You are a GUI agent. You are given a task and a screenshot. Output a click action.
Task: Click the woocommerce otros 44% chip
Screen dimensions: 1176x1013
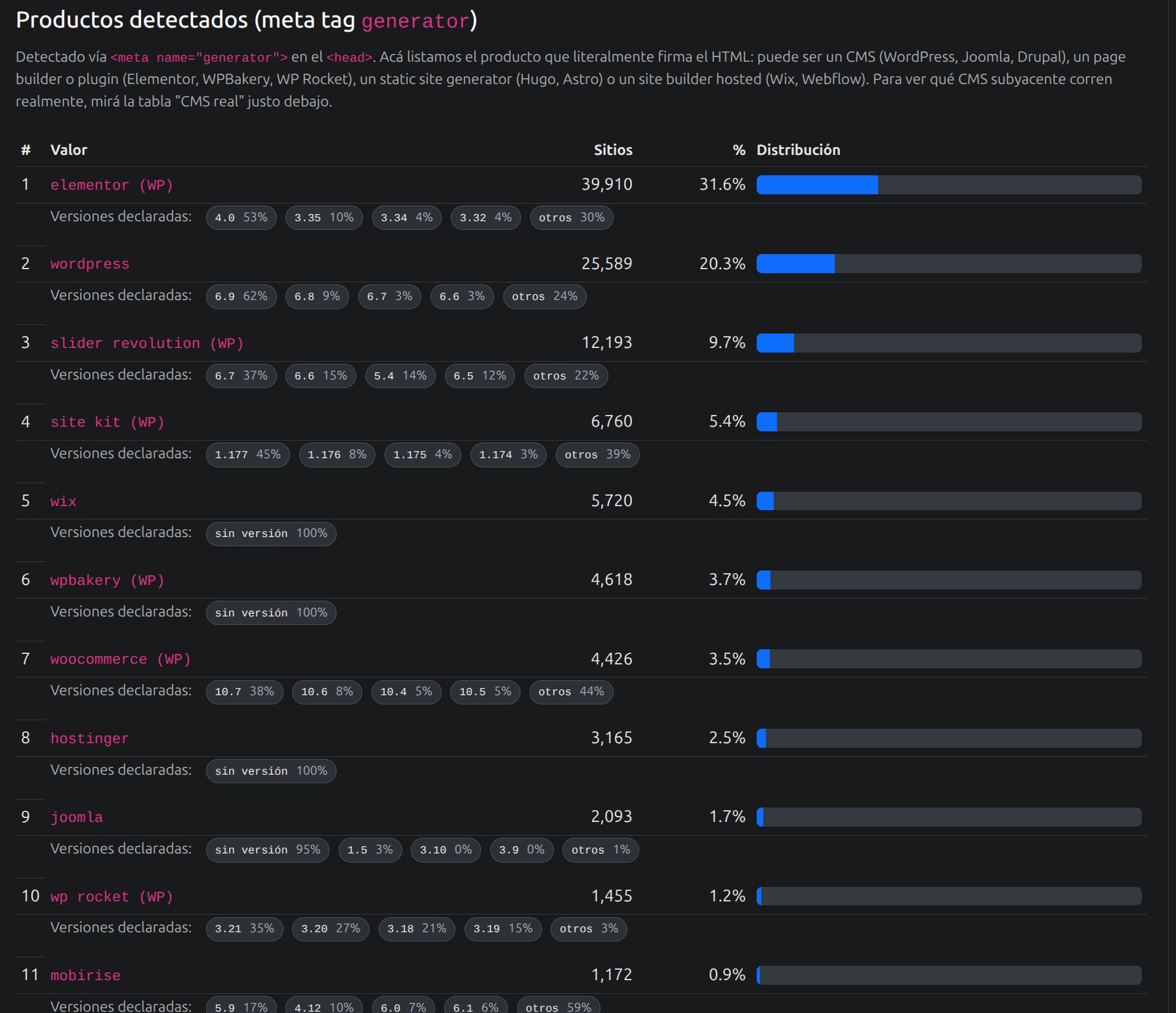coord(572,692)
